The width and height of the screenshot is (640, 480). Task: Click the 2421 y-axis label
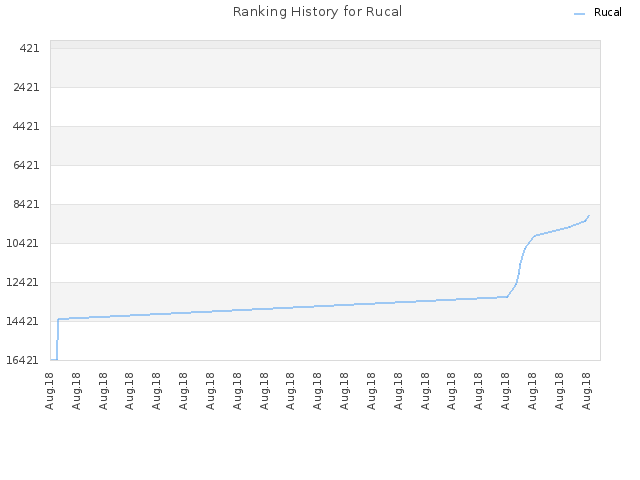[26, 87]
